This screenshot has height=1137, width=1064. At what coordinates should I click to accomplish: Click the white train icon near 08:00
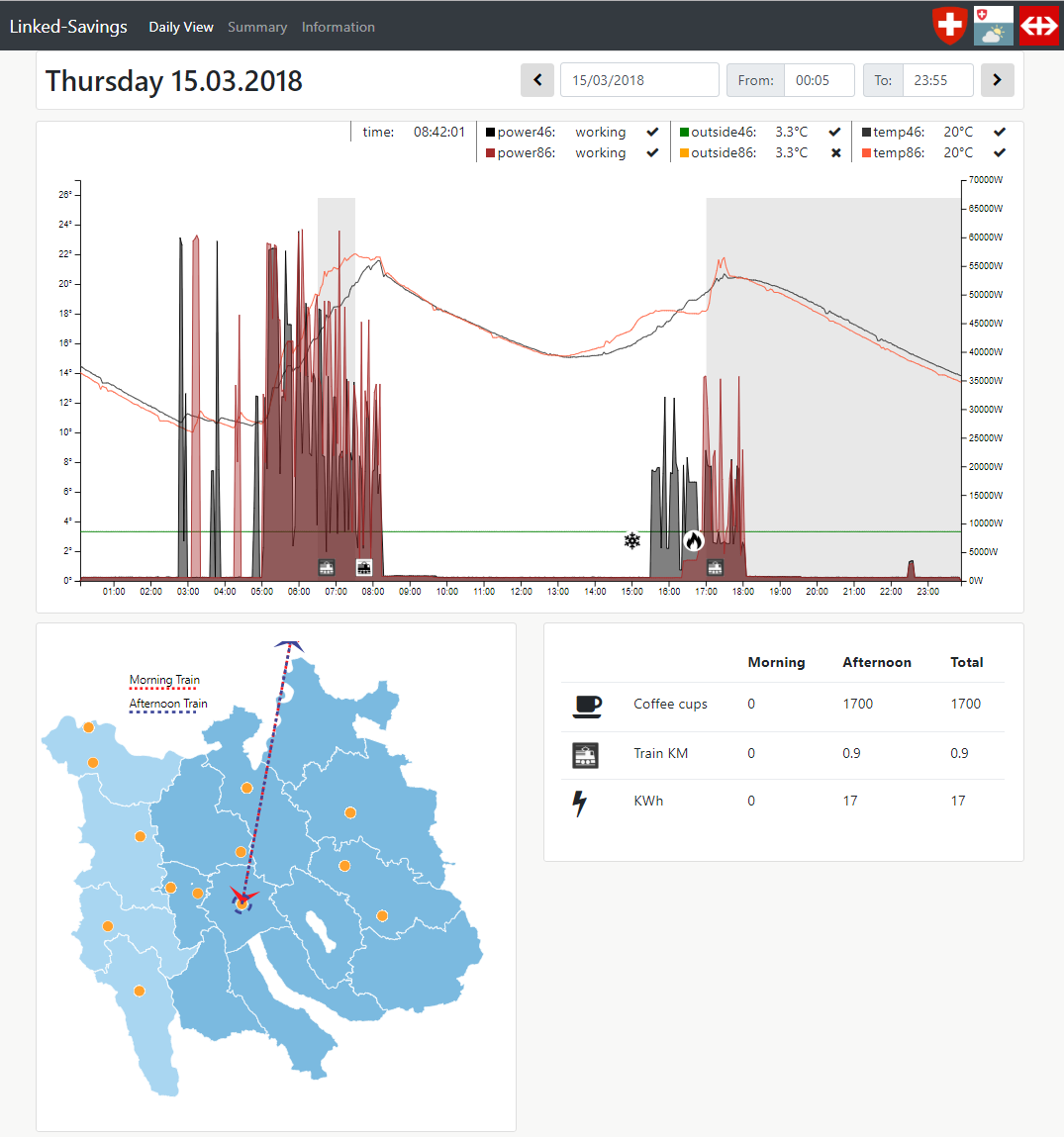[363, 567]
